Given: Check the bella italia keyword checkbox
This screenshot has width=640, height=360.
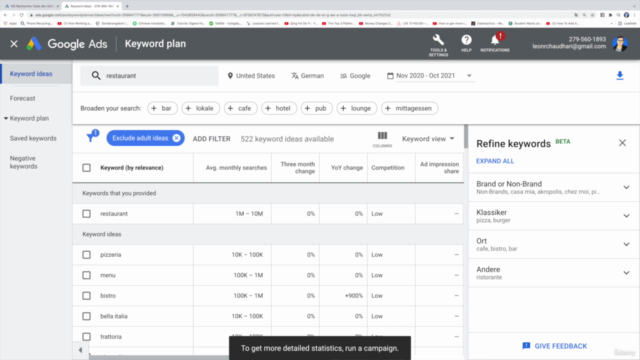Looking at the screenshot, I should click(87, 316).
